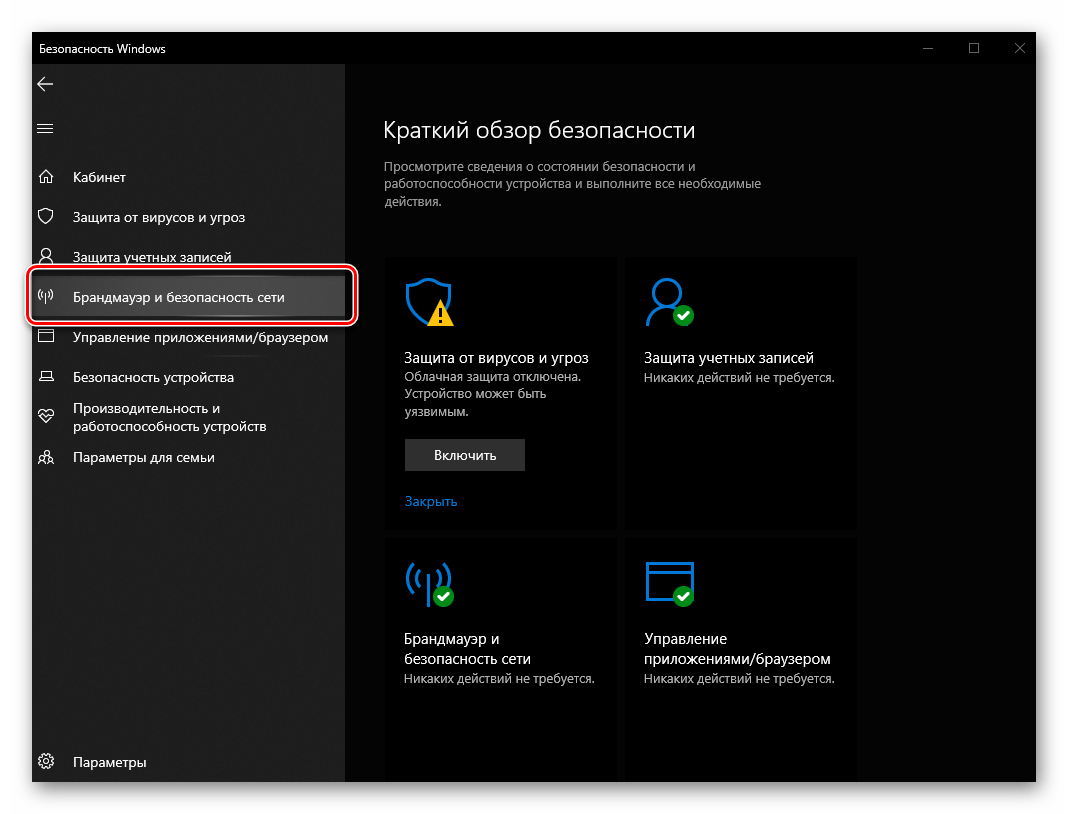Click the window icon for app/browser control
The image size is (1068, 814).
(46, 336)
